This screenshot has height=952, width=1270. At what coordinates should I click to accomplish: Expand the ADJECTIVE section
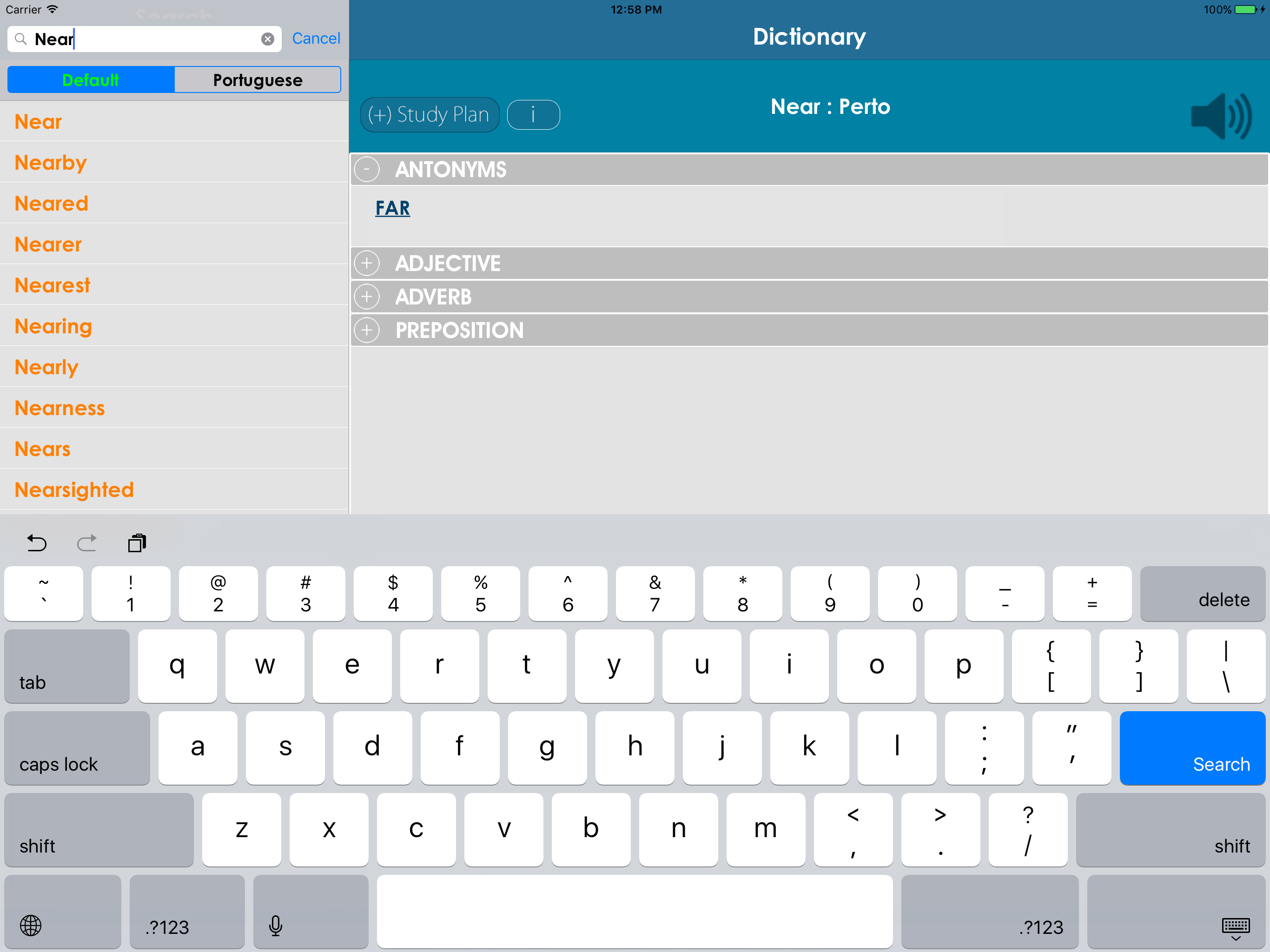[367, 264]
